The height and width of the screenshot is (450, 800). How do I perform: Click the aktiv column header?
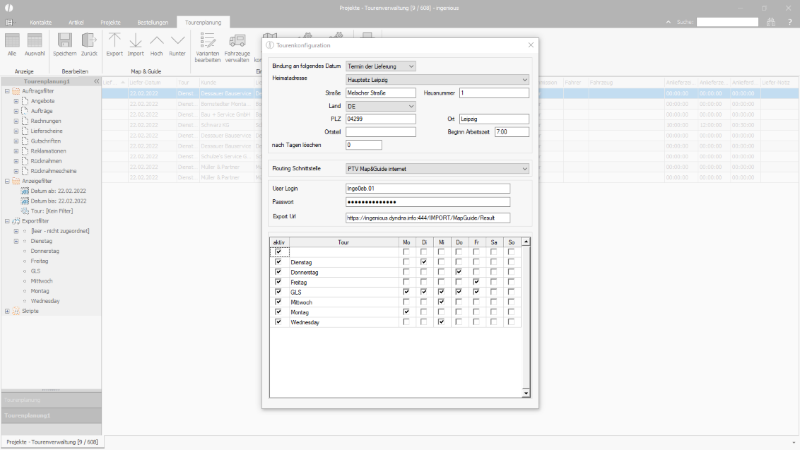tap(279, 242)
